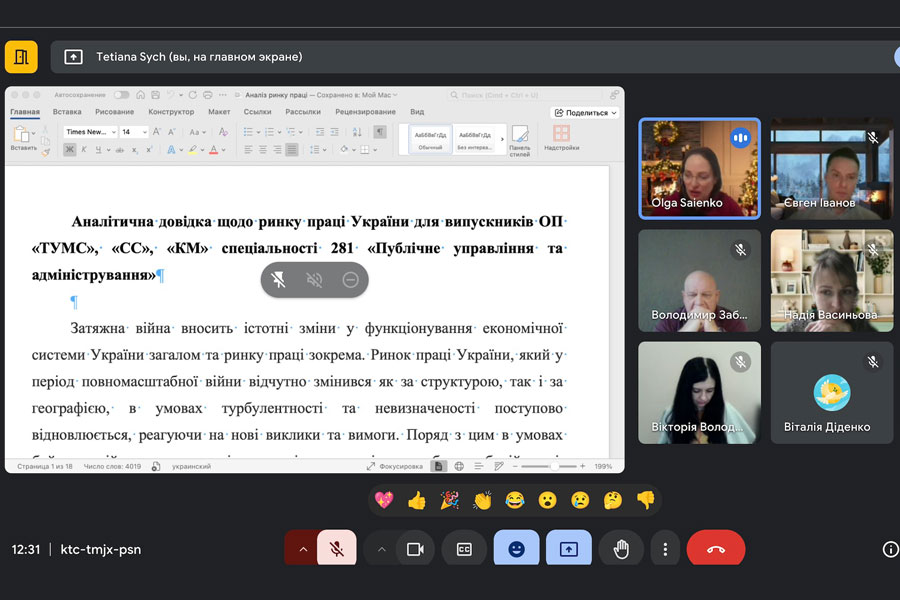Raise hand in the meeting

pos(621,549)
